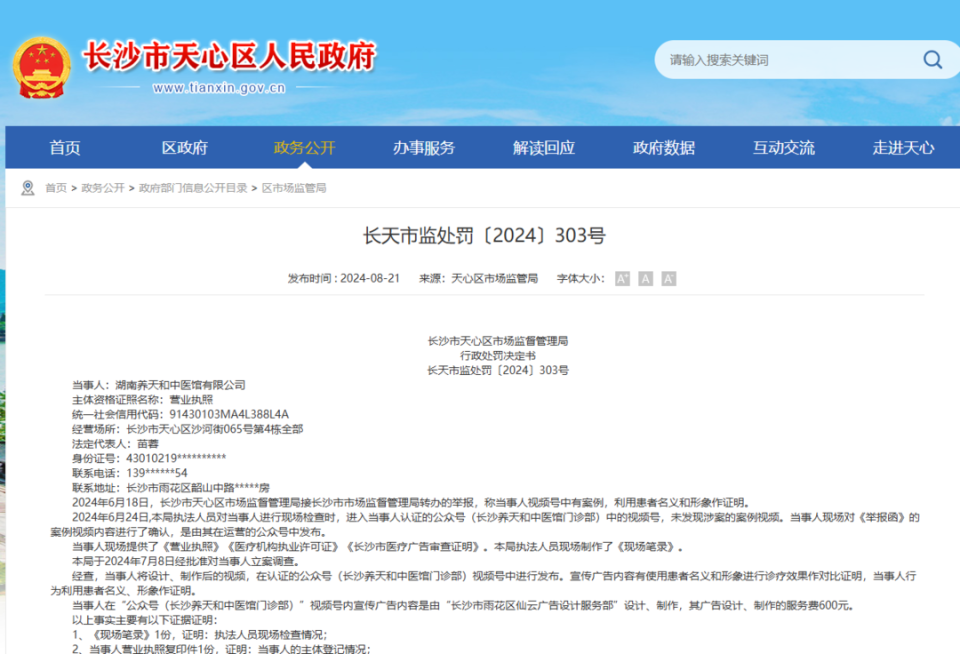Select the 政务公开 navigation menu
960x654 pixels.
[305, 147]
